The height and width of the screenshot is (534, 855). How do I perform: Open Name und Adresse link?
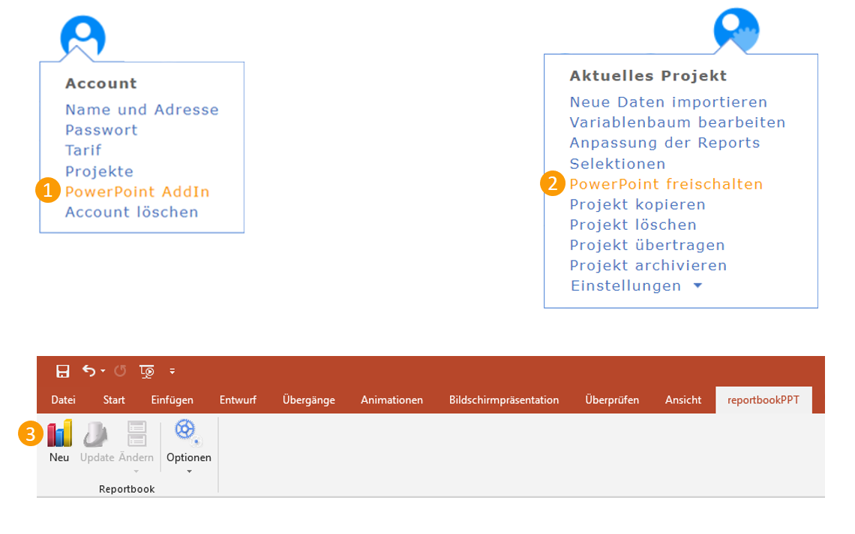[x=142, y=110]
